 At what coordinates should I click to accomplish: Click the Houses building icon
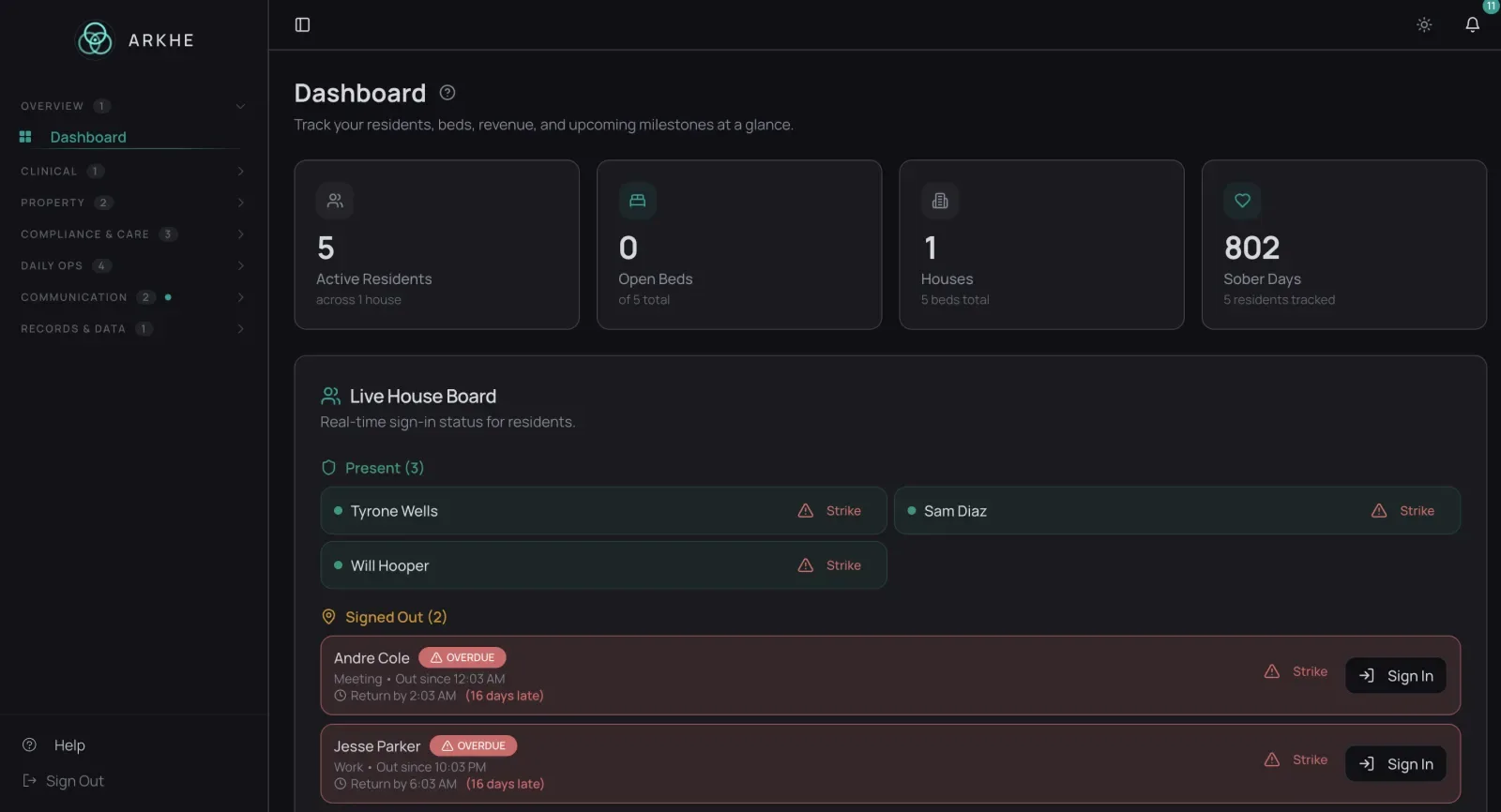940,201
